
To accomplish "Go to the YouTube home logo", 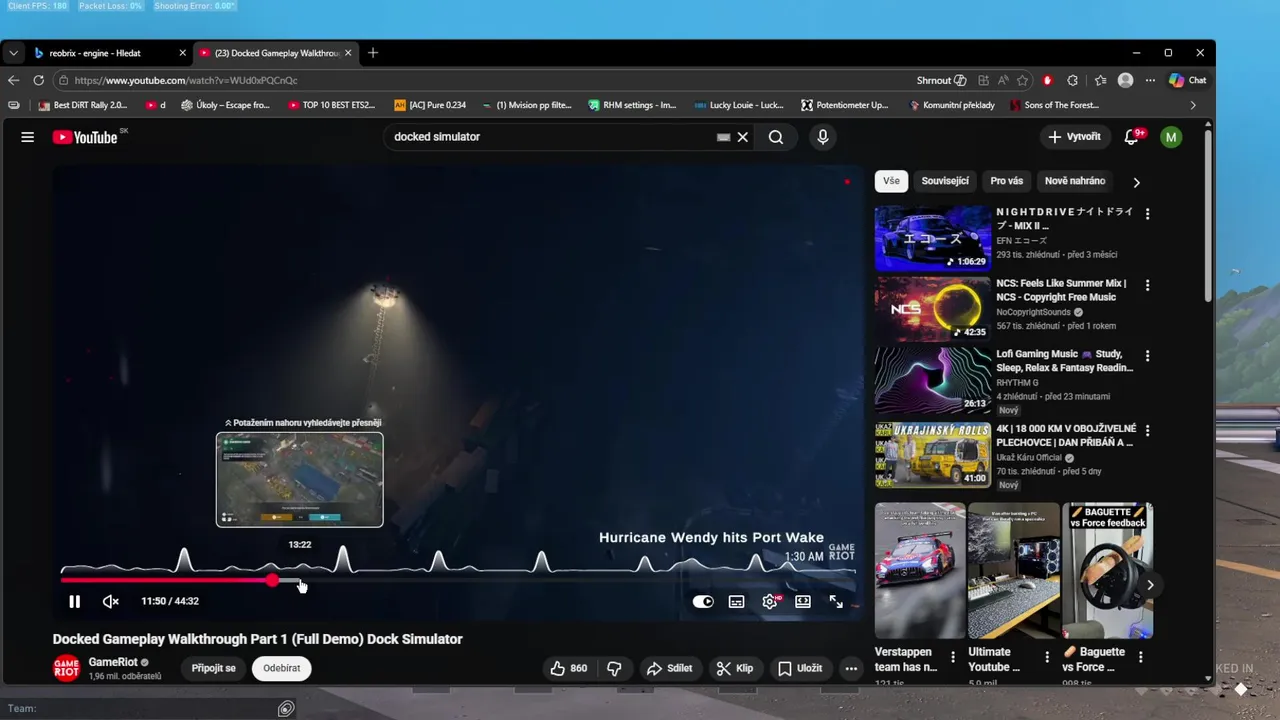I will tap(86, 137).
